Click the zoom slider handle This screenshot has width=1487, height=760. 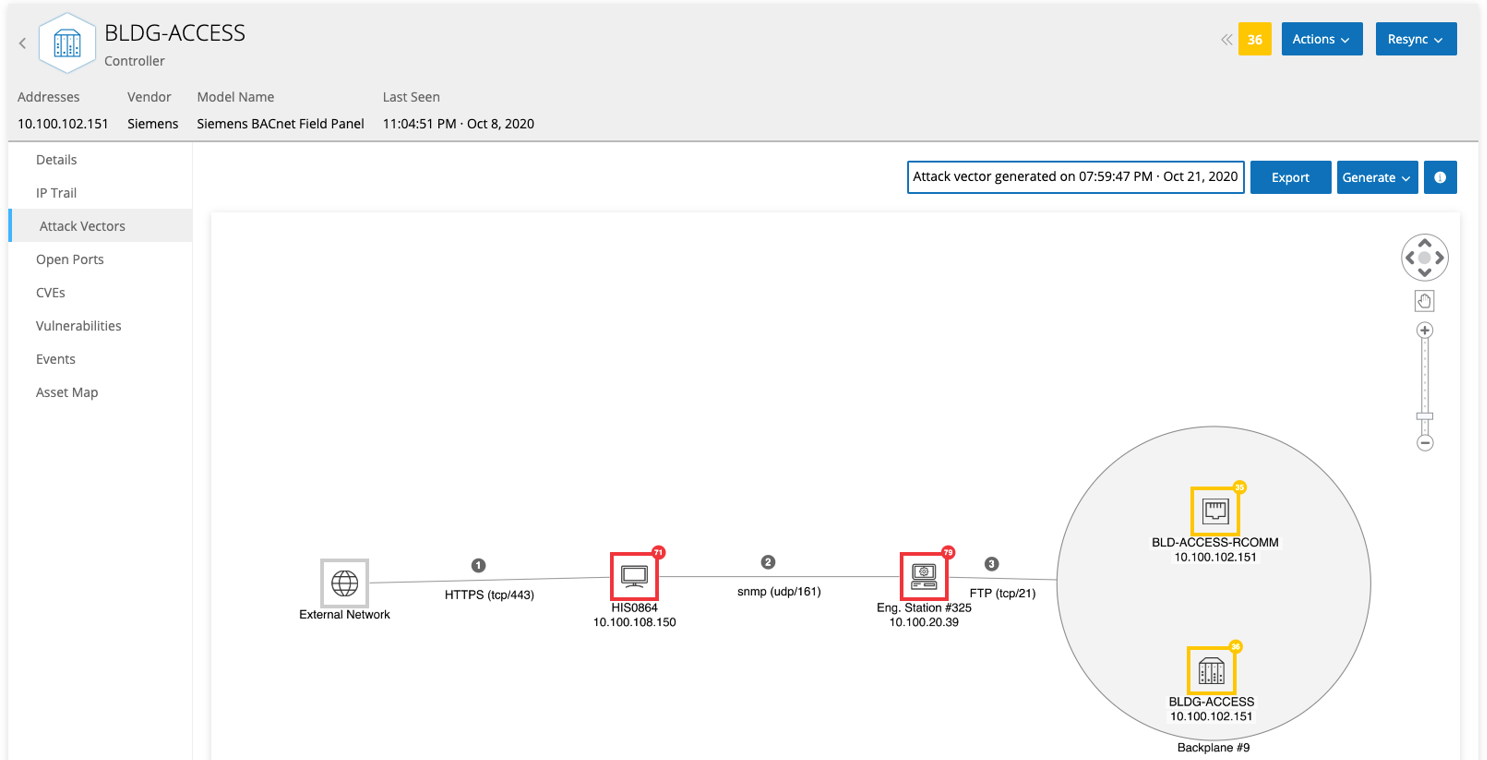pos(1425,416)
